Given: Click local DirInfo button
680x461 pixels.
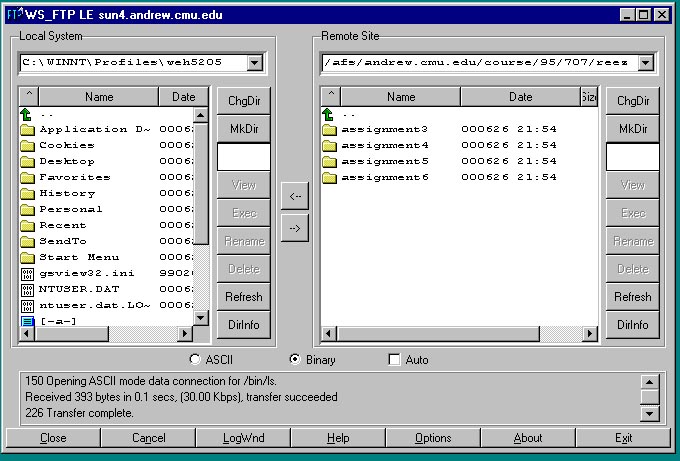Looking at the screenshot, I should click(244, 325).
